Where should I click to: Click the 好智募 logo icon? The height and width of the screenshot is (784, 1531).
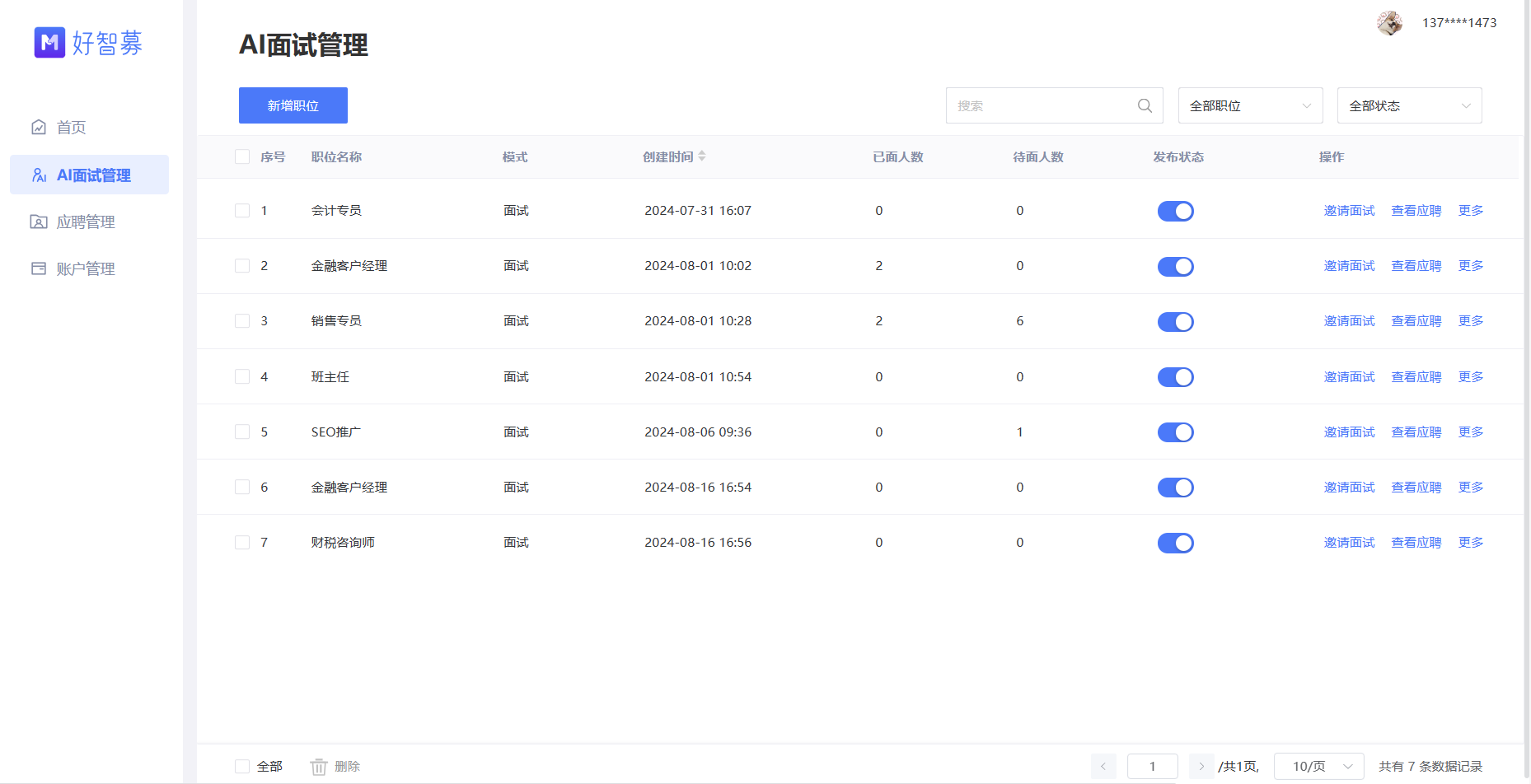click(x=49, y=42)
